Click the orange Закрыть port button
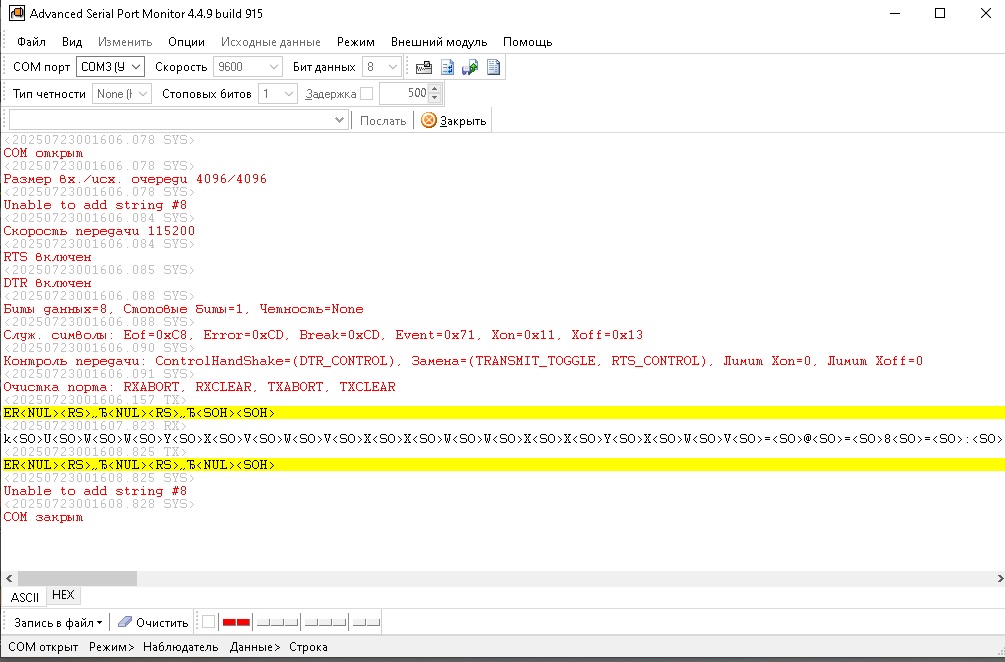Screen dimensions: 1005x662 pos(454,120)
